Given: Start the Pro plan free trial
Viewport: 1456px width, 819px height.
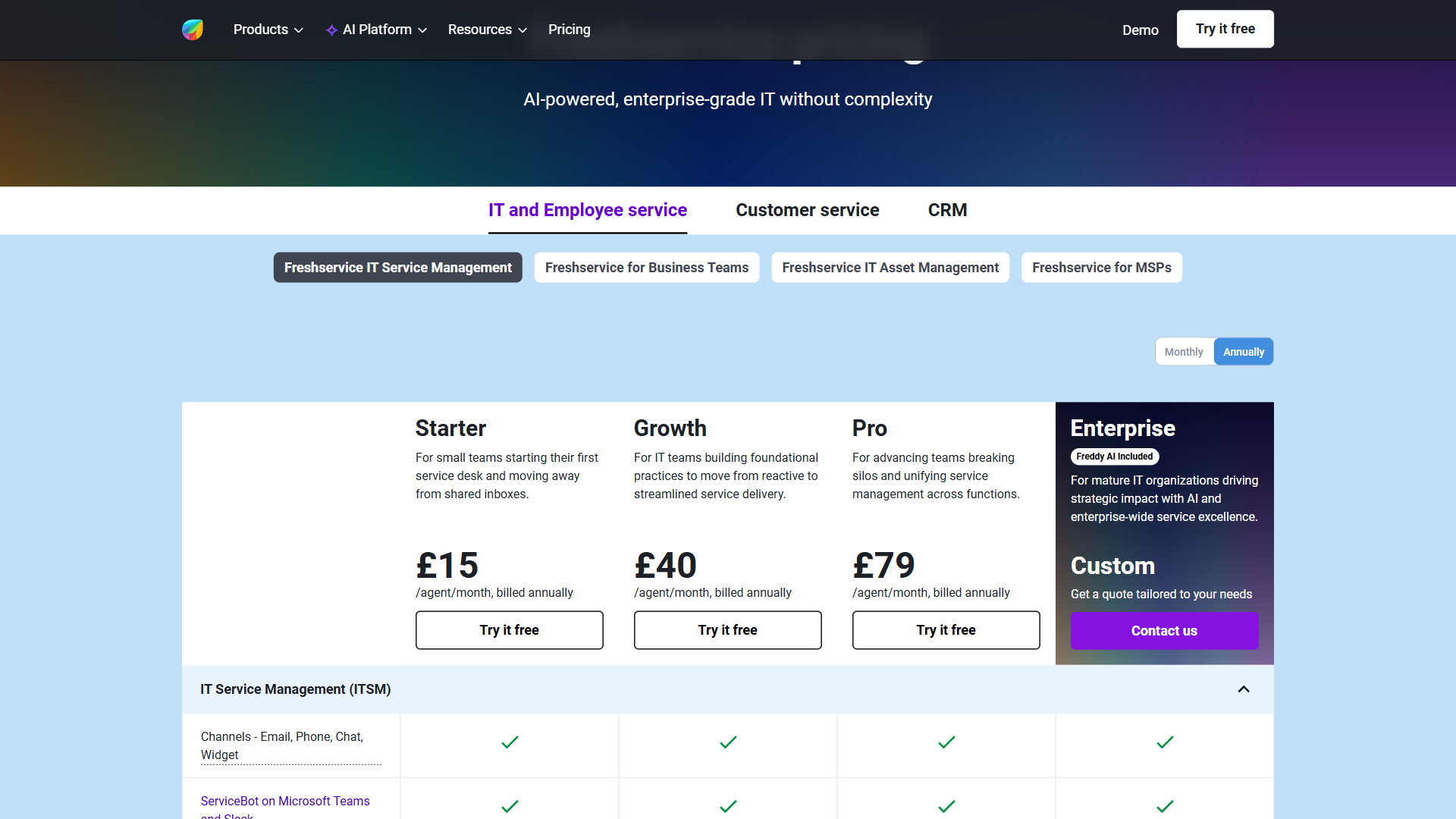Looking at the screenshot, I should tap(946, 630).
